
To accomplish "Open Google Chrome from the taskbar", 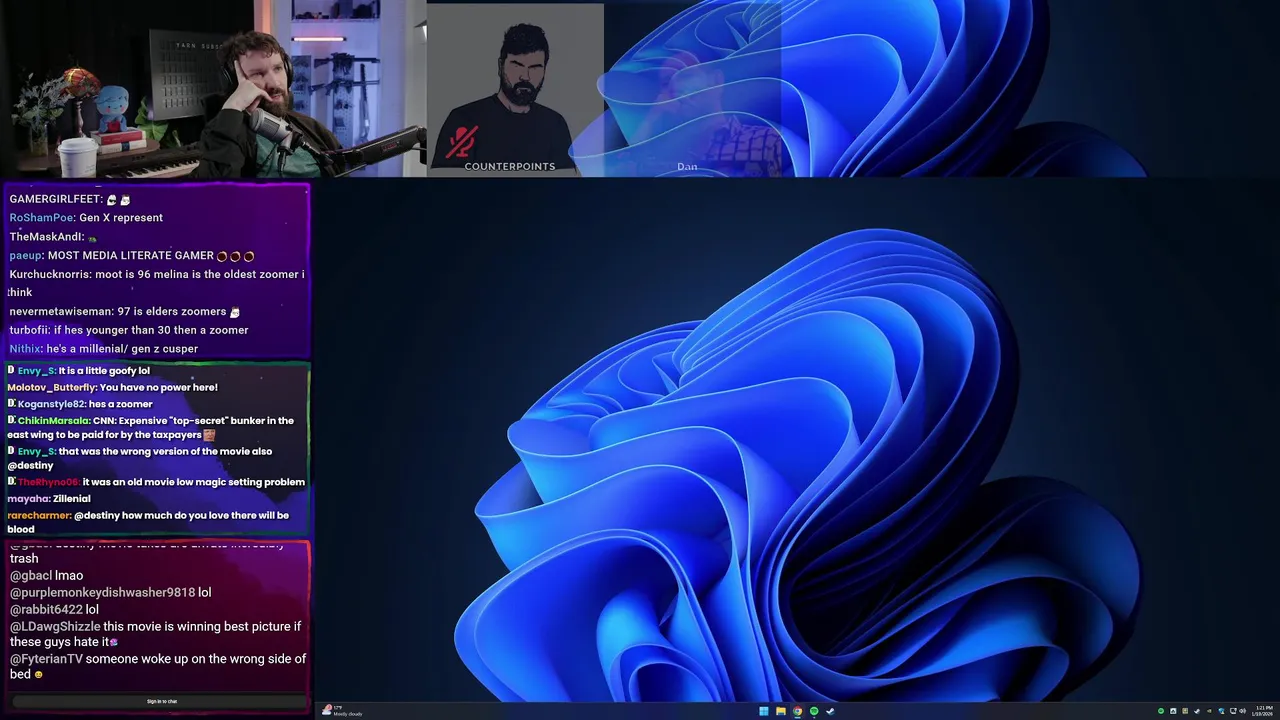I will tap(797, 711).
